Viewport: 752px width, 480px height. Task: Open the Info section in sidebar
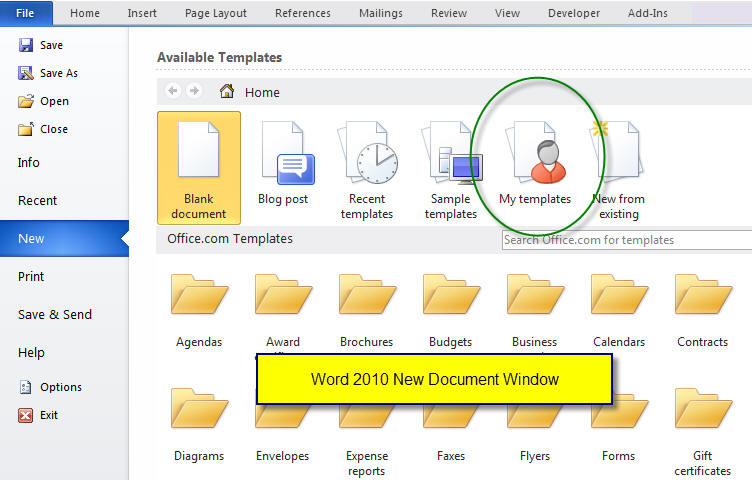point(29,163)
